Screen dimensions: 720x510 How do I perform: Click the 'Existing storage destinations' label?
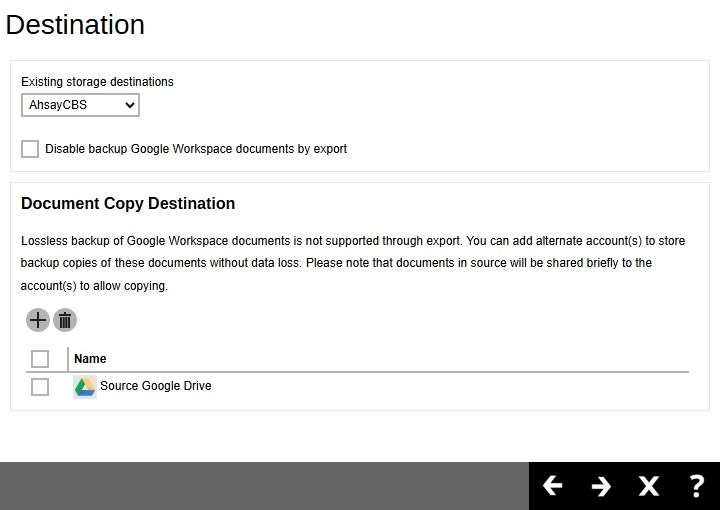(x=97, y=82)
